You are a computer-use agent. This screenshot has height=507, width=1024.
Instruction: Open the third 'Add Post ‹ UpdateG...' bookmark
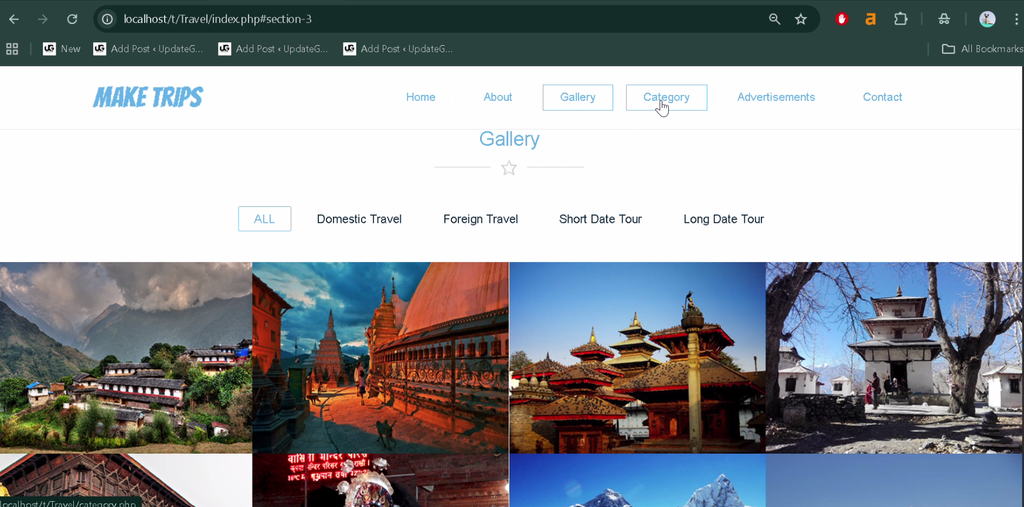tap(398, 49)
